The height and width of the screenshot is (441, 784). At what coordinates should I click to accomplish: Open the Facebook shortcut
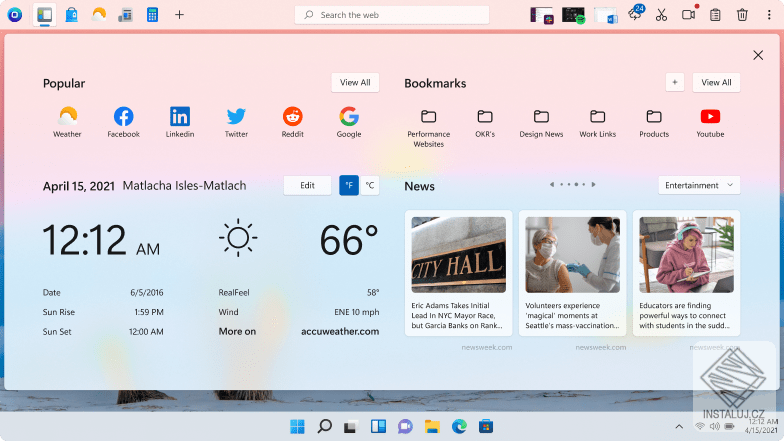point(124,122)
